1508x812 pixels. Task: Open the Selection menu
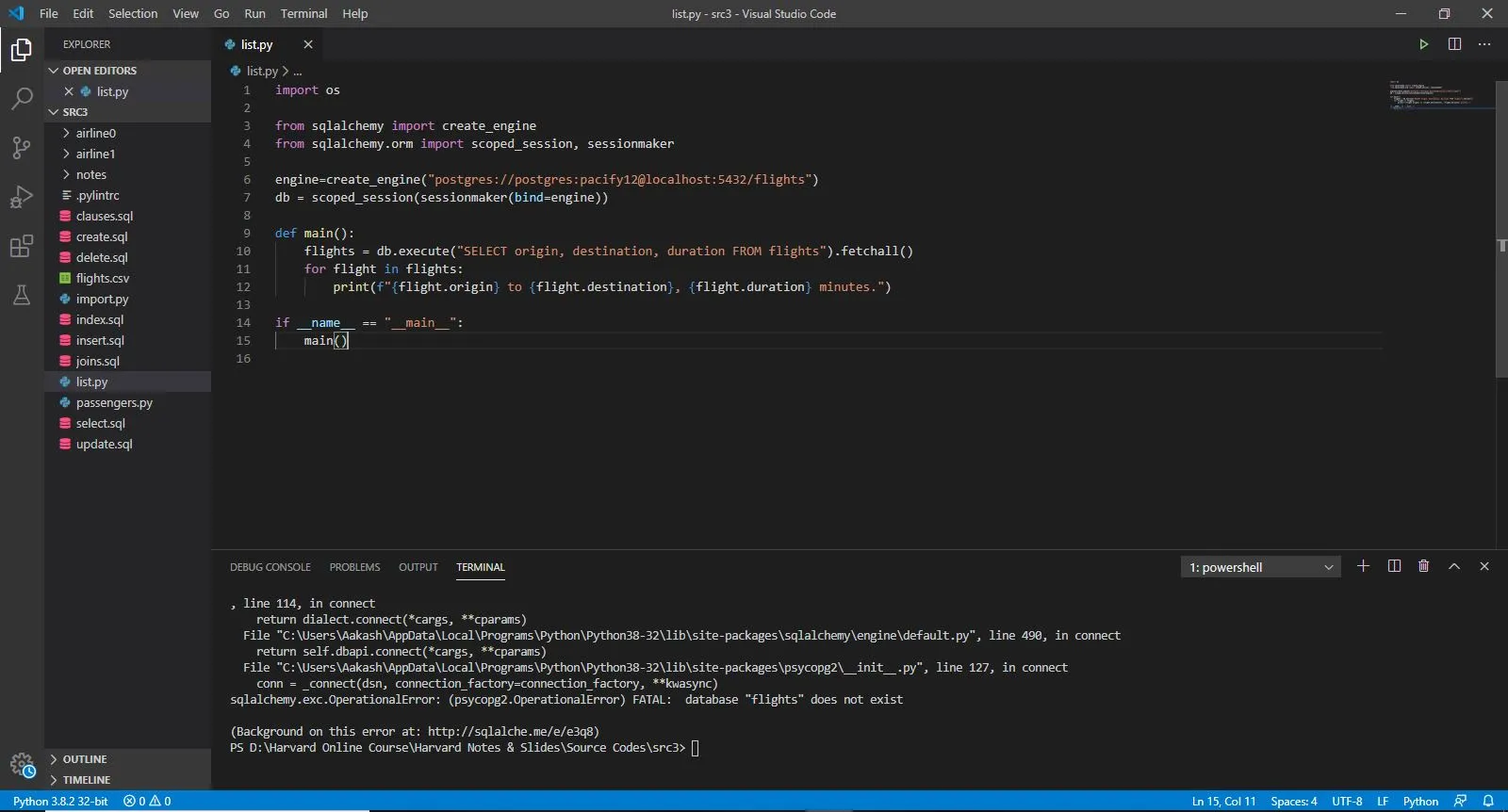point(133,13)
